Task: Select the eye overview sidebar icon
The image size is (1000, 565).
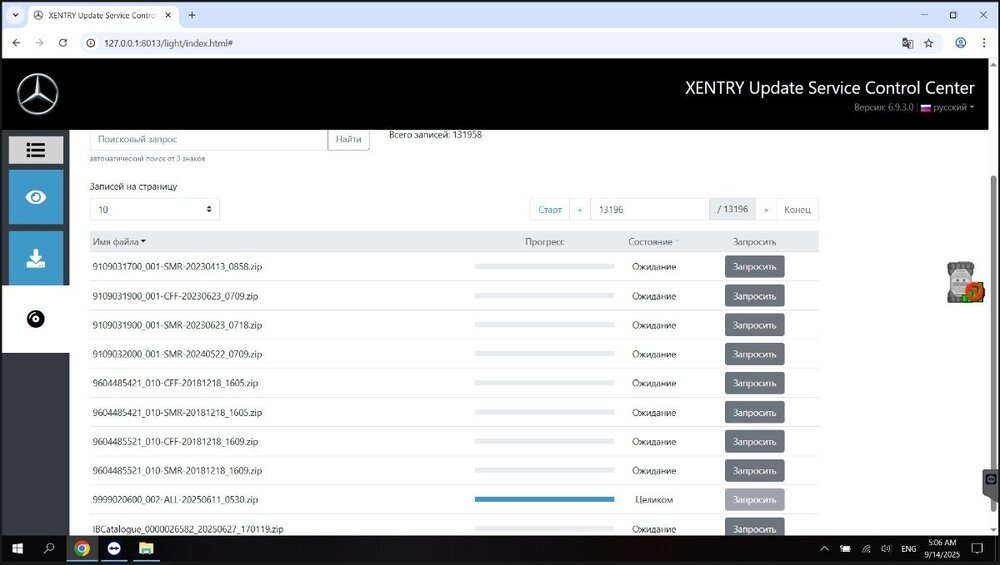Action: [x=36, y=197]
